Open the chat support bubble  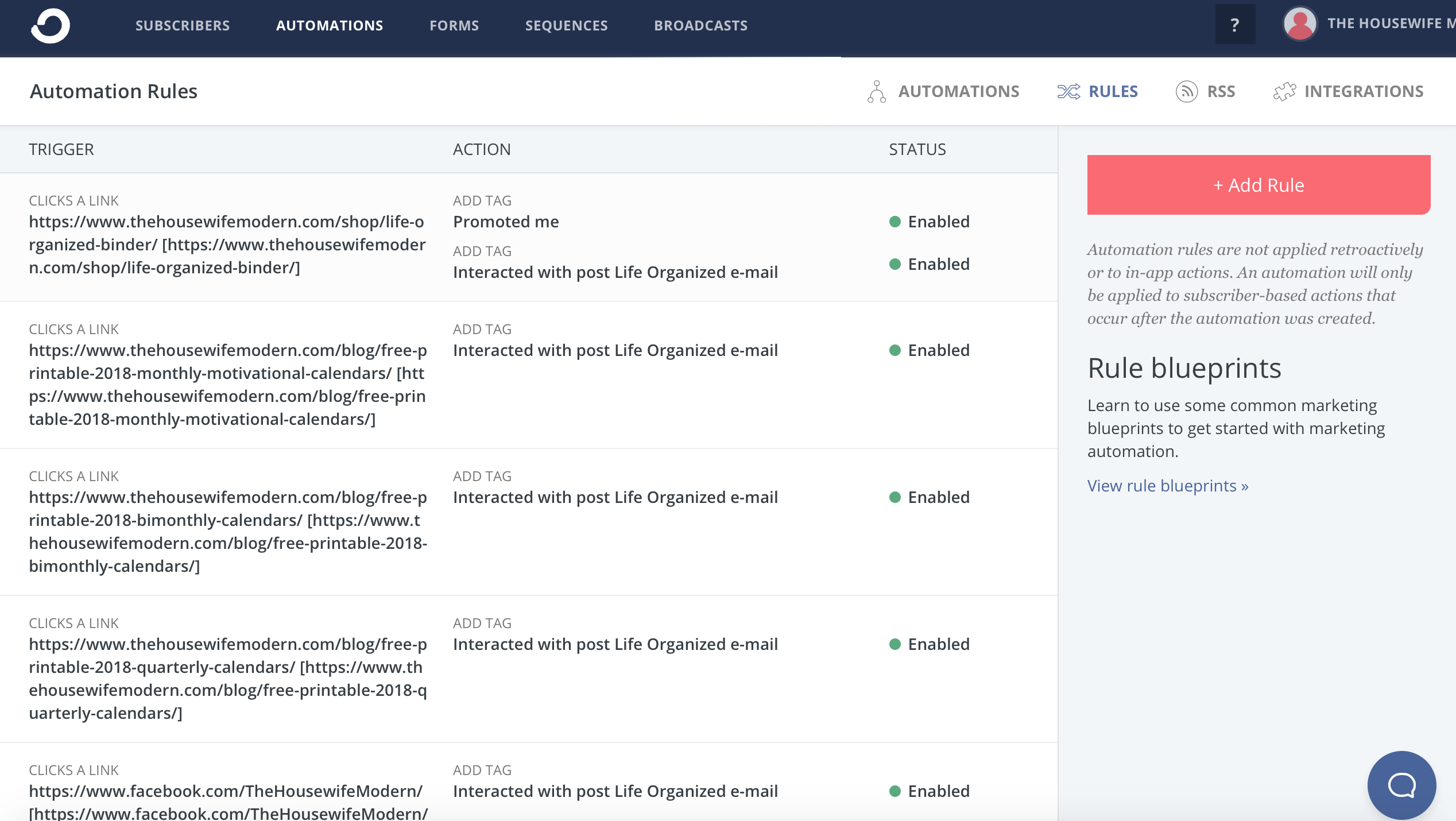[x=1401, y=785]
